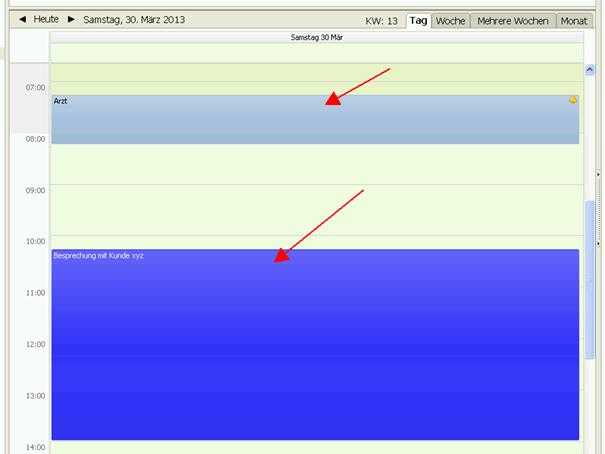Click the reminder bell on Arzt event
The height and width of the screenshot is (454, 605).
[573, 100]
